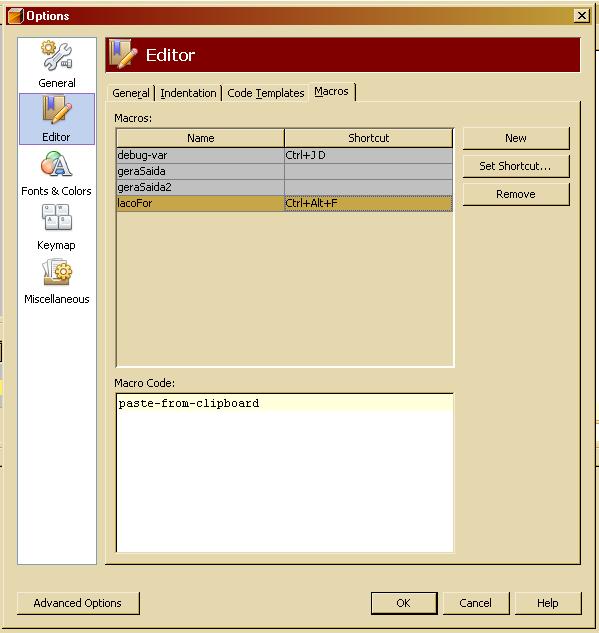
Task: Switch to the Code Templates tab
Action: click(x=265, y=93)
